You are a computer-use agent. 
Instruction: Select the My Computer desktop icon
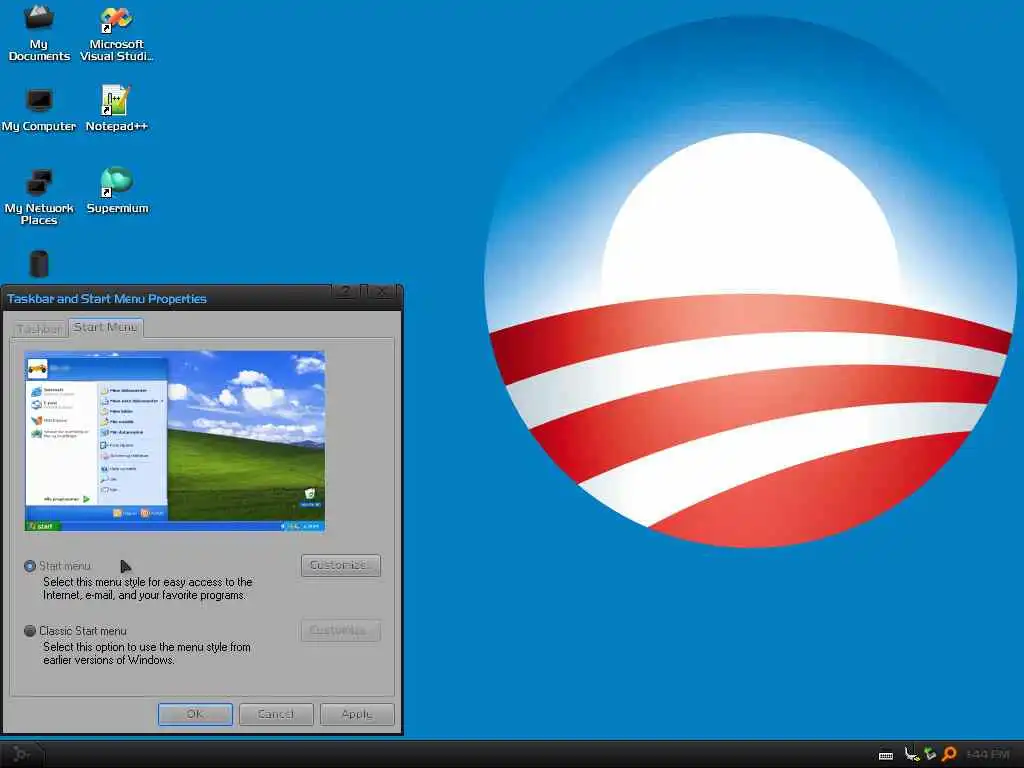(x=39, y=109)
